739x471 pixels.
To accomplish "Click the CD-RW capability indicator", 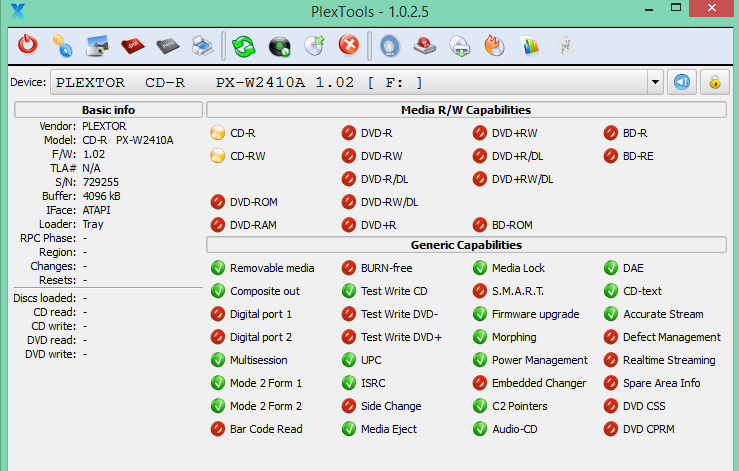I will point(217,156).
